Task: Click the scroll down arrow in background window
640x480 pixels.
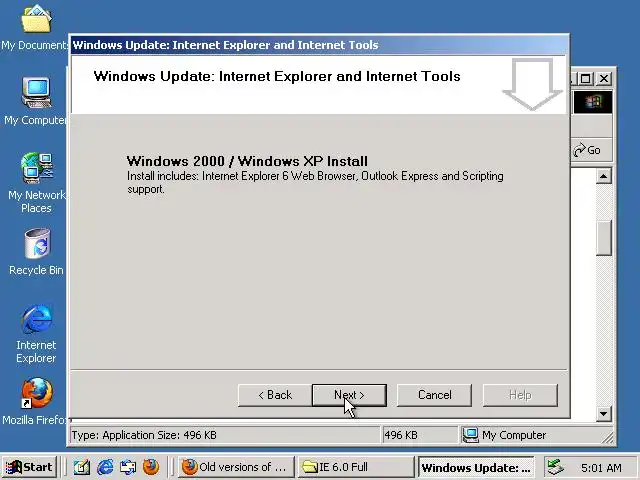Action: click(603, 414)
